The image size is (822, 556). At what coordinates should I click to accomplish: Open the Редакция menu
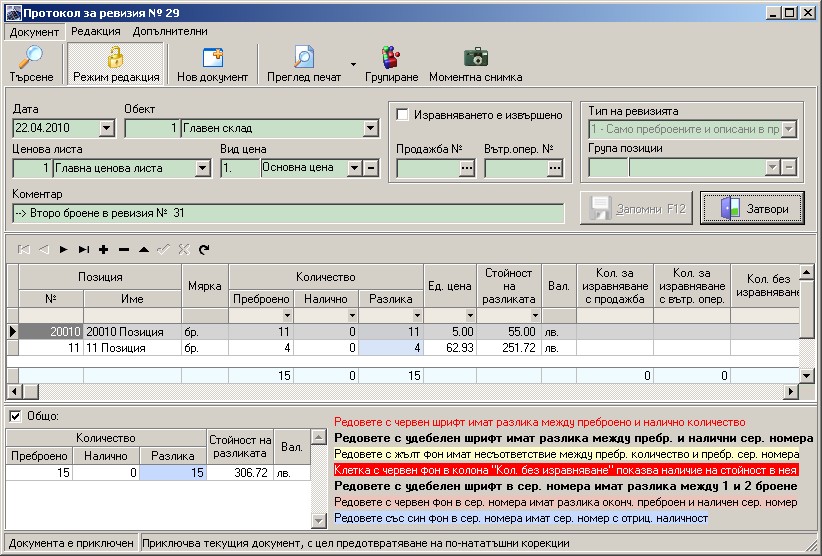(x=96, y=31)
